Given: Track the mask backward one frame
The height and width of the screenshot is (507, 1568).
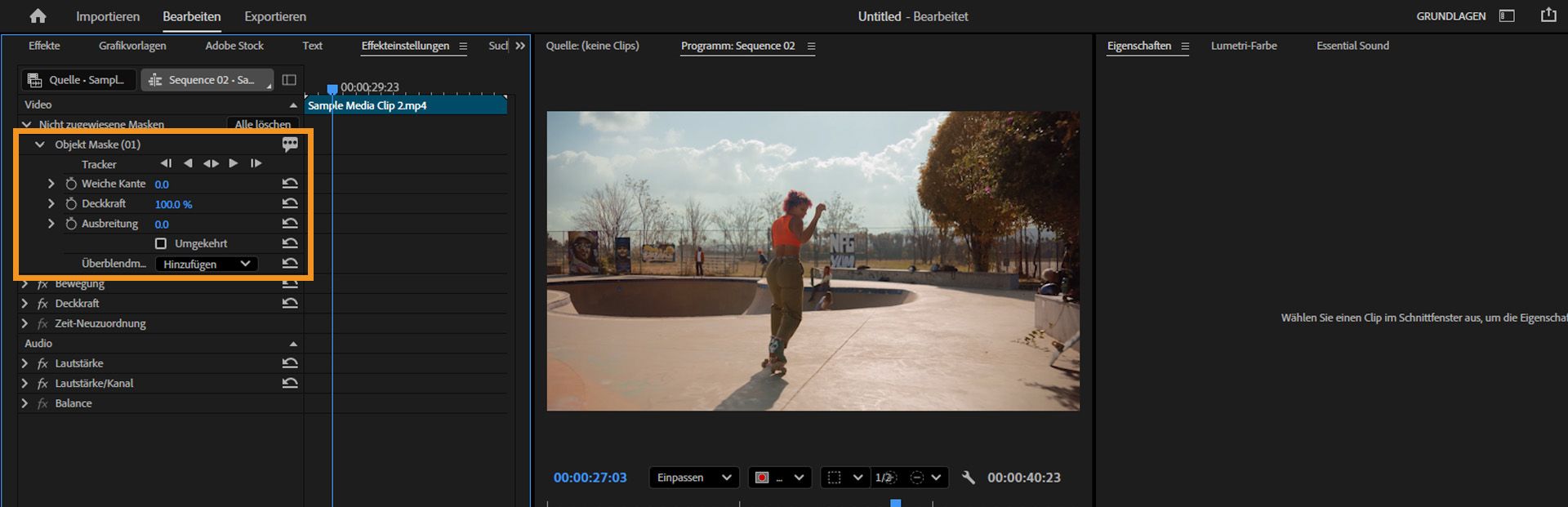Looking at the screenshot, I should click(166, 163).
